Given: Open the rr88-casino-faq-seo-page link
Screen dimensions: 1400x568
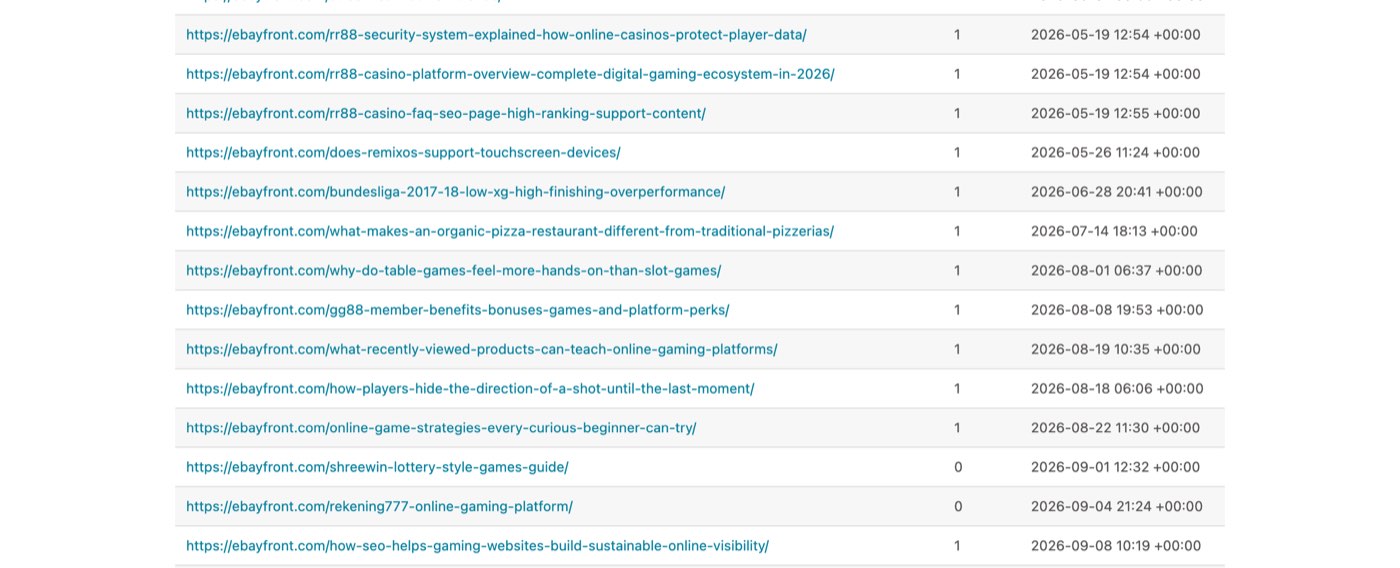Looking at the screenshot, I should [446, 113].
